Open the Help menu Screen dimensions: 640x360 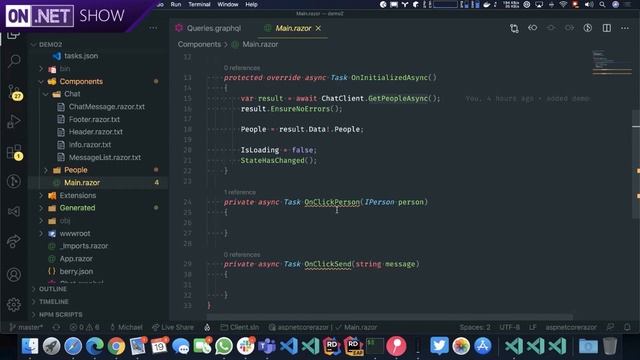click(x=251, y=4)
